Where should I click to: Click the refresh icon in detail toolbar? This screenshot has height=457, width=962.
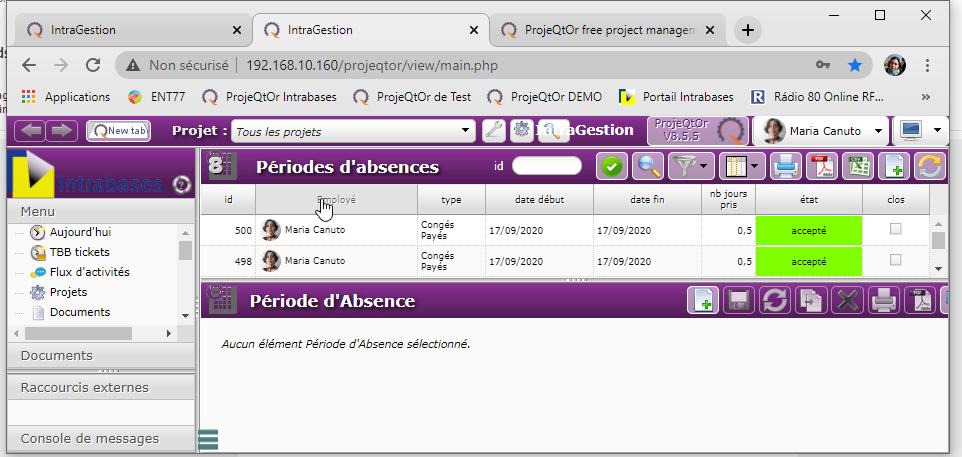pyautogui.click(x=775, y=301)
